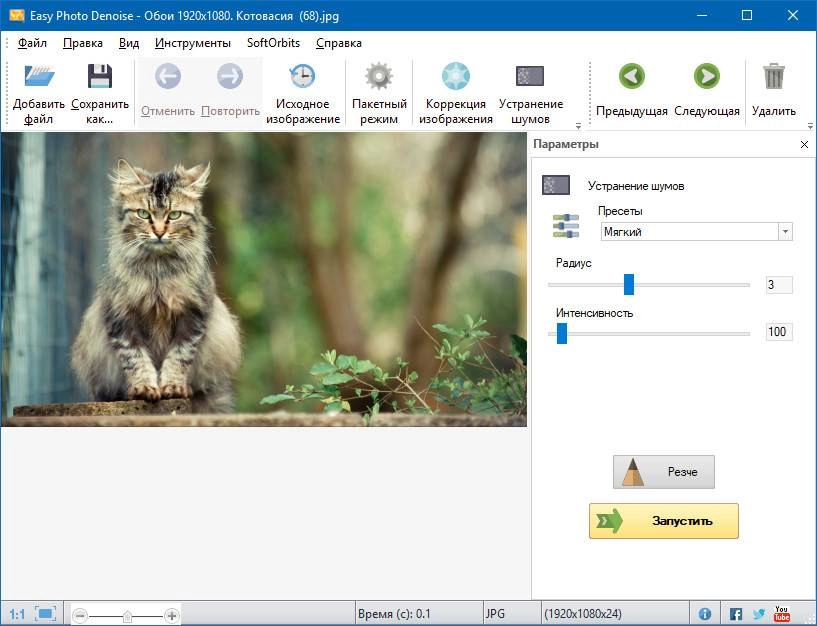Click the Сохранить как floppy disk icon

(100, 76)
